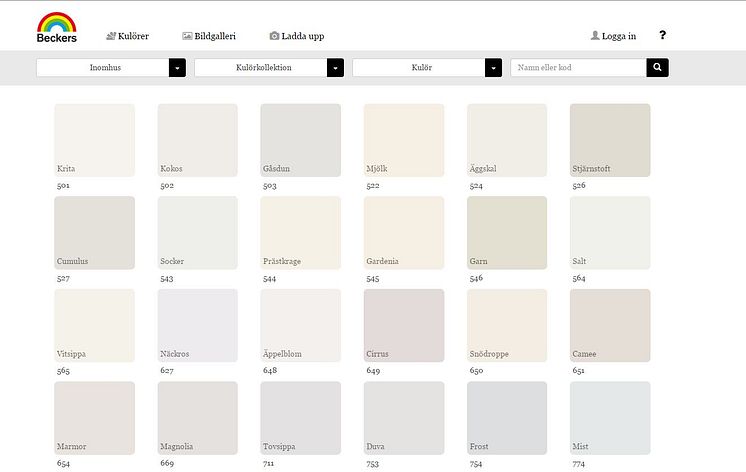Select the Krita 501 color swatch
746x472 pixels.
[94, 140]
